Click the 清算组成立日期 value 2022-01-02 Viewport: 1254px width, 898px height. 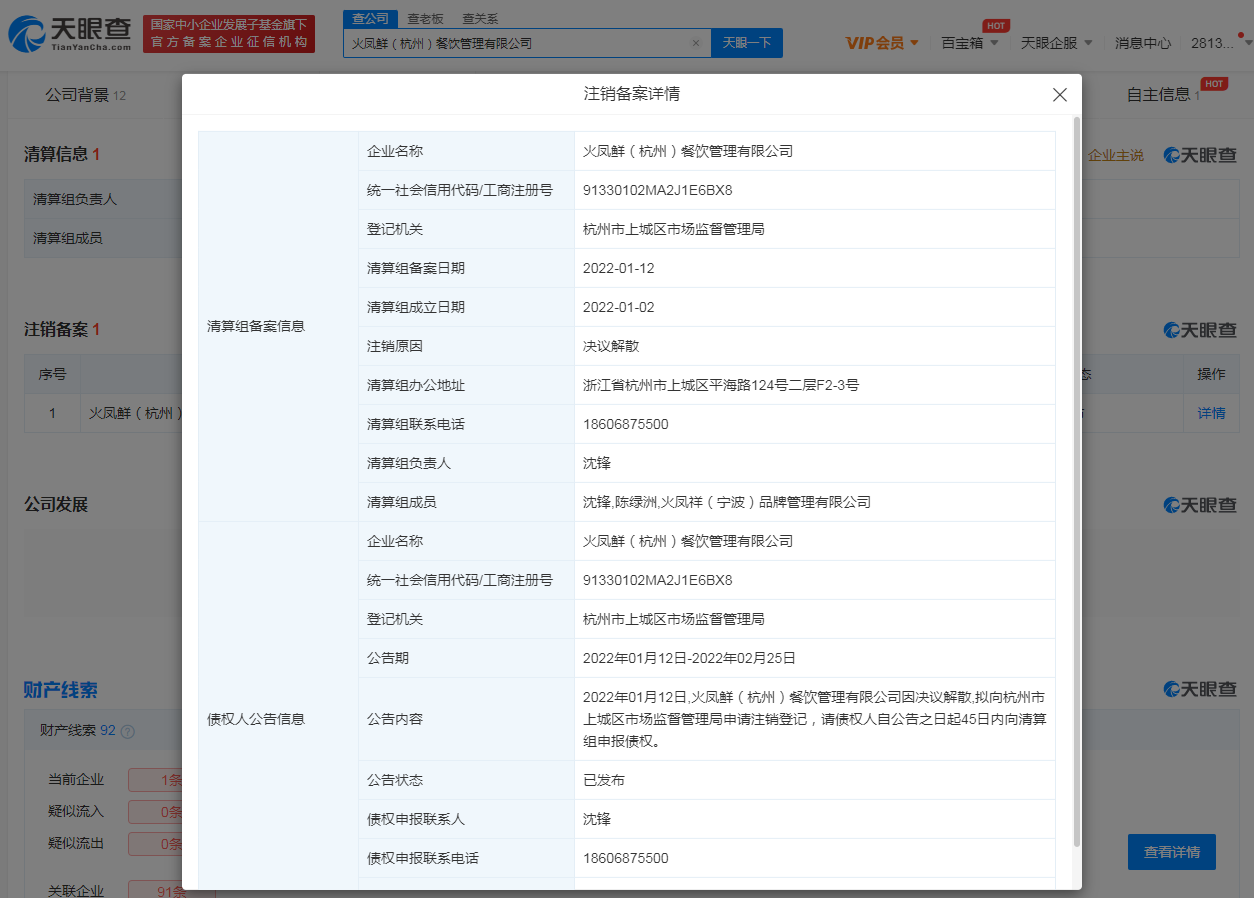[619, 307]
